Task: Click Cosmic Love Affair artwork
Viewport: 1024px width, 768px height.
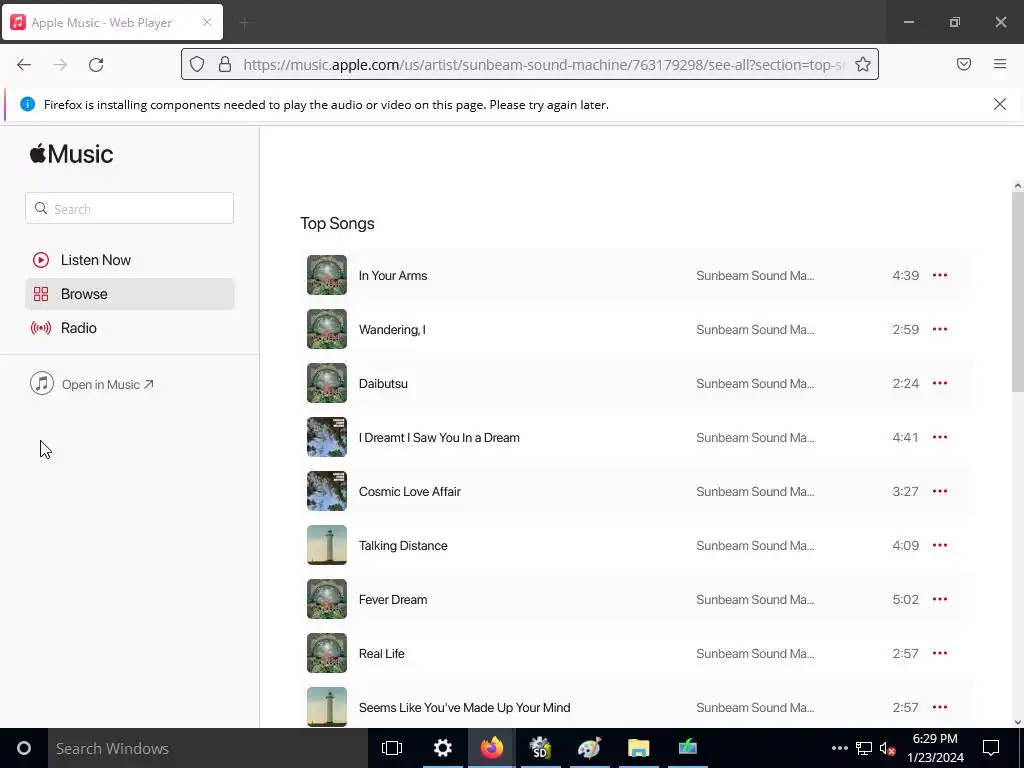Action: click(x=327, y=491)
